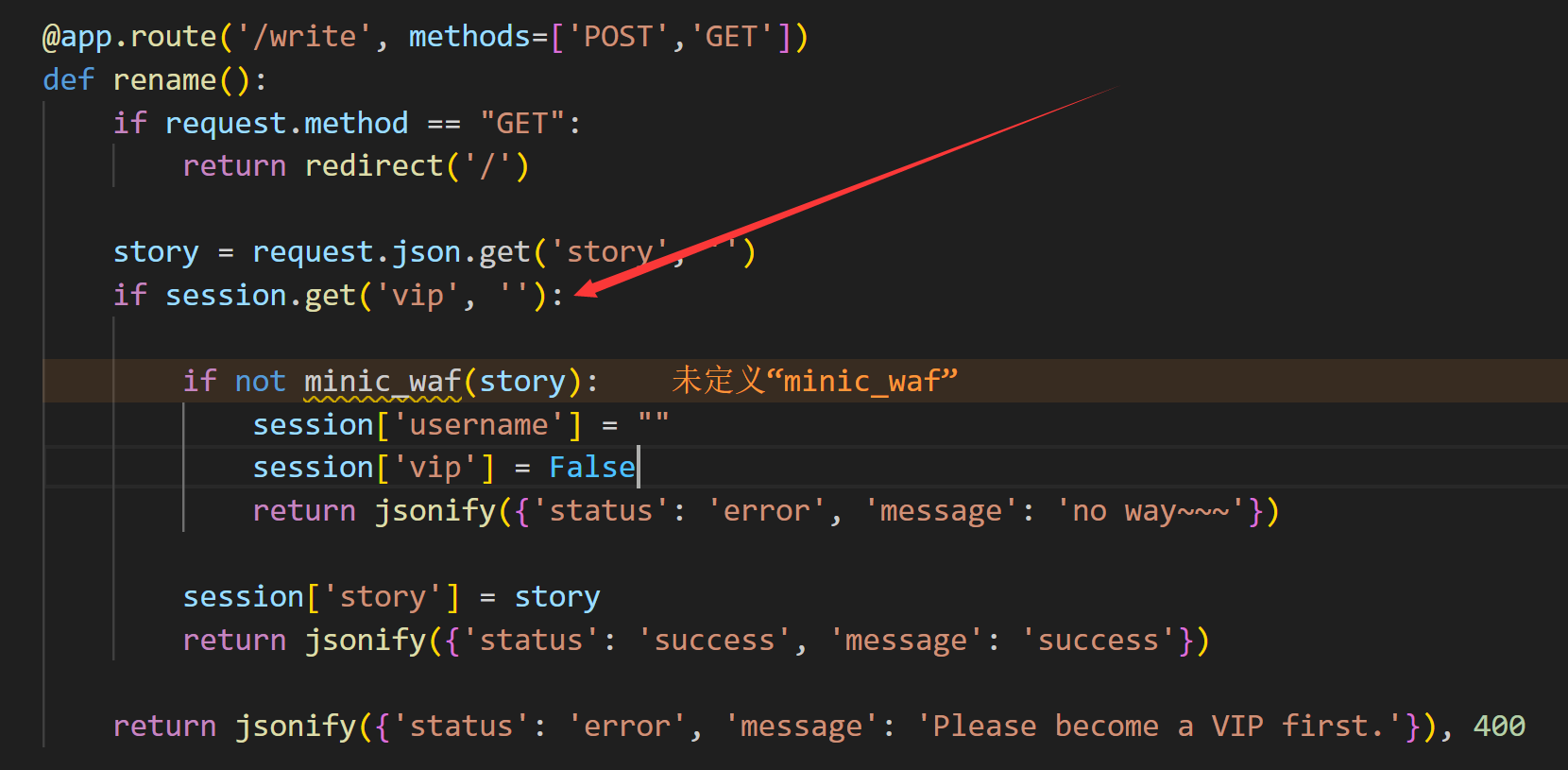Viewport: 1568px width, 770px height.
Task: Click the undefined minic_waf error message
Action: click(x=814, y=381)
